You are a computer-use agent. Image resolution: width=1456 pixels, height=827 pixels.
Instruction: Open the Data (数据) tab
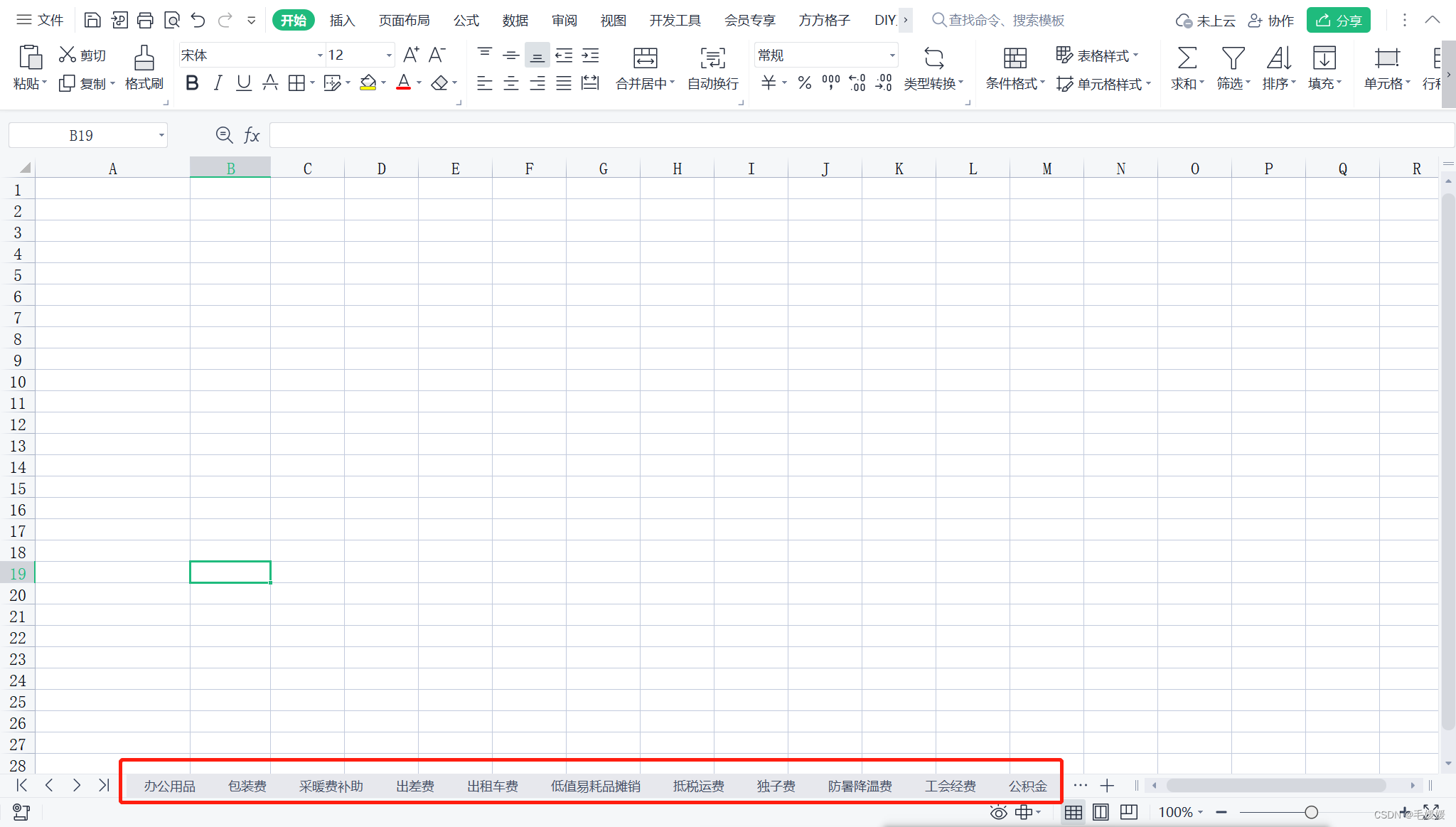pos(515,20)
